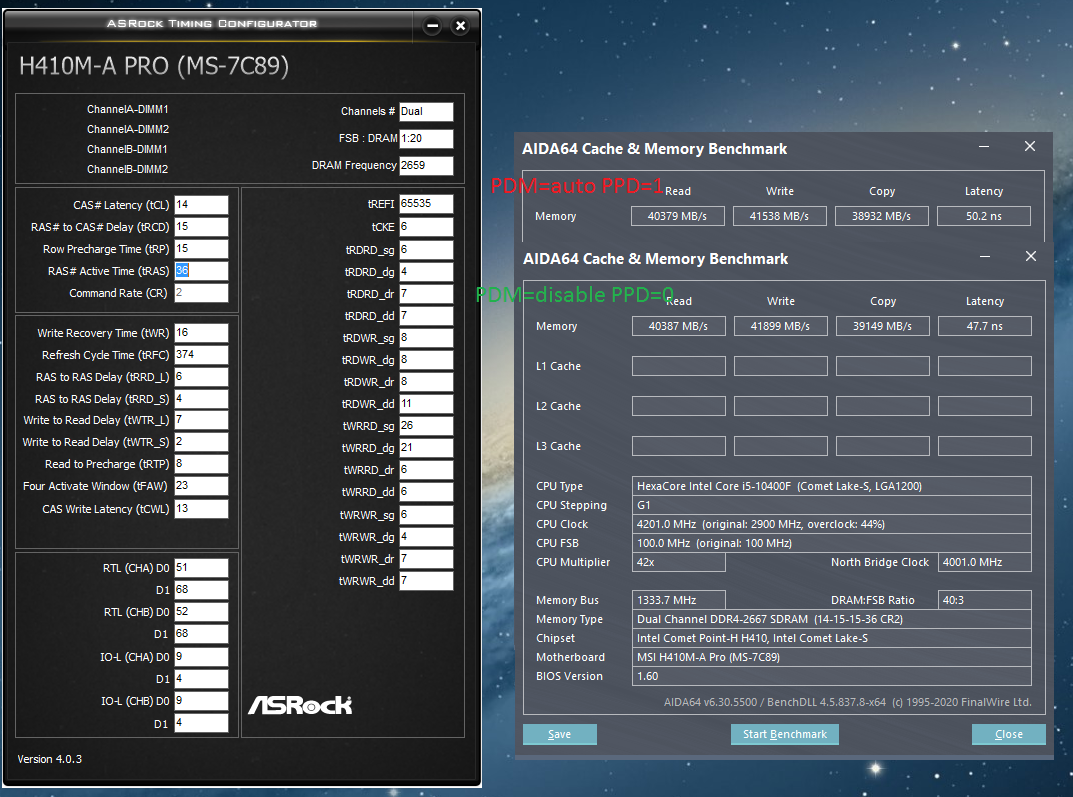Screen dimensions: 1073x797
Task: Click the Save button in AIDA64
Action: pyautogui.click(x=560, y=734)
